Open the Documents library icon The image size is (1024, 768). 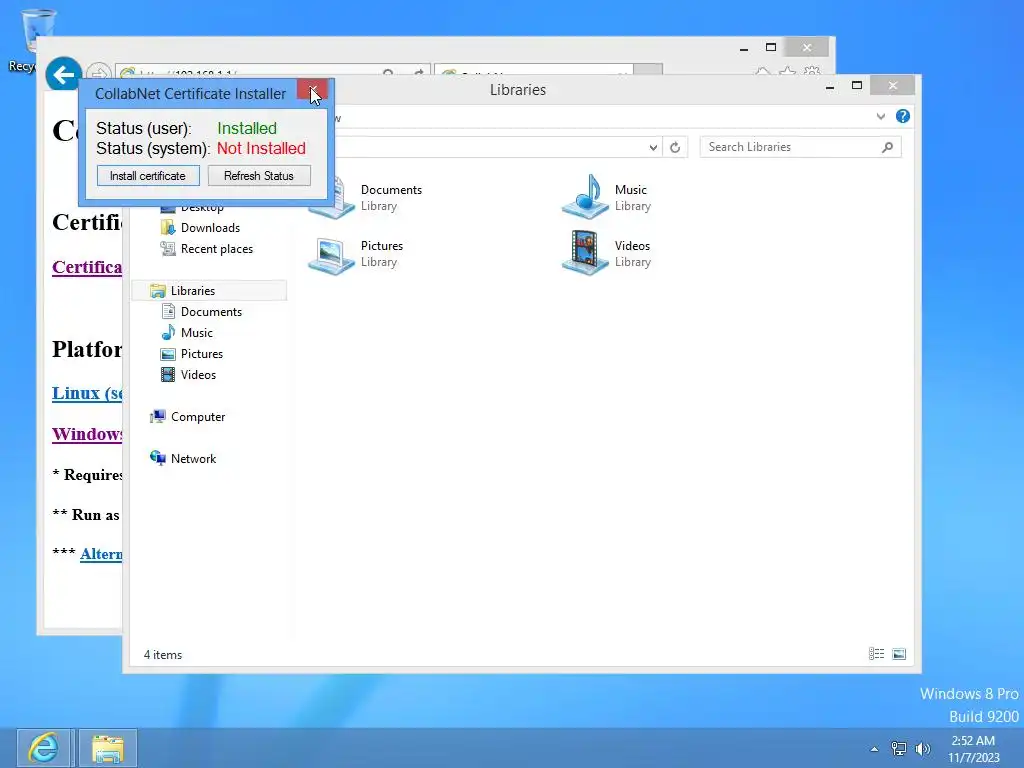[x=332, y=199]
